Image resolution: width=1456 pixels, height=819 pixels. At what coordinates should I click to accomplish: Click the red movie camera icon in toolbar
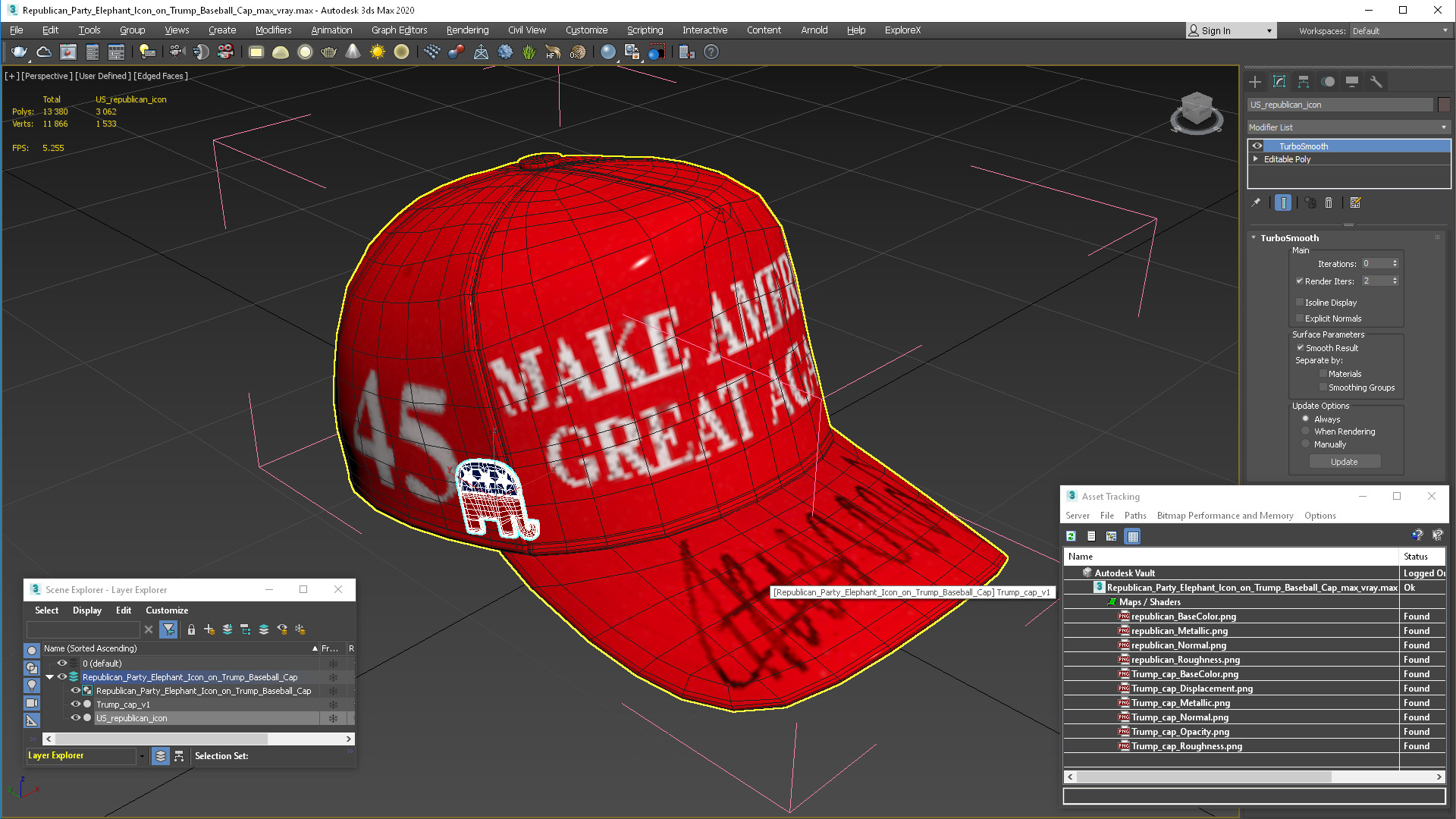point(225,52)
